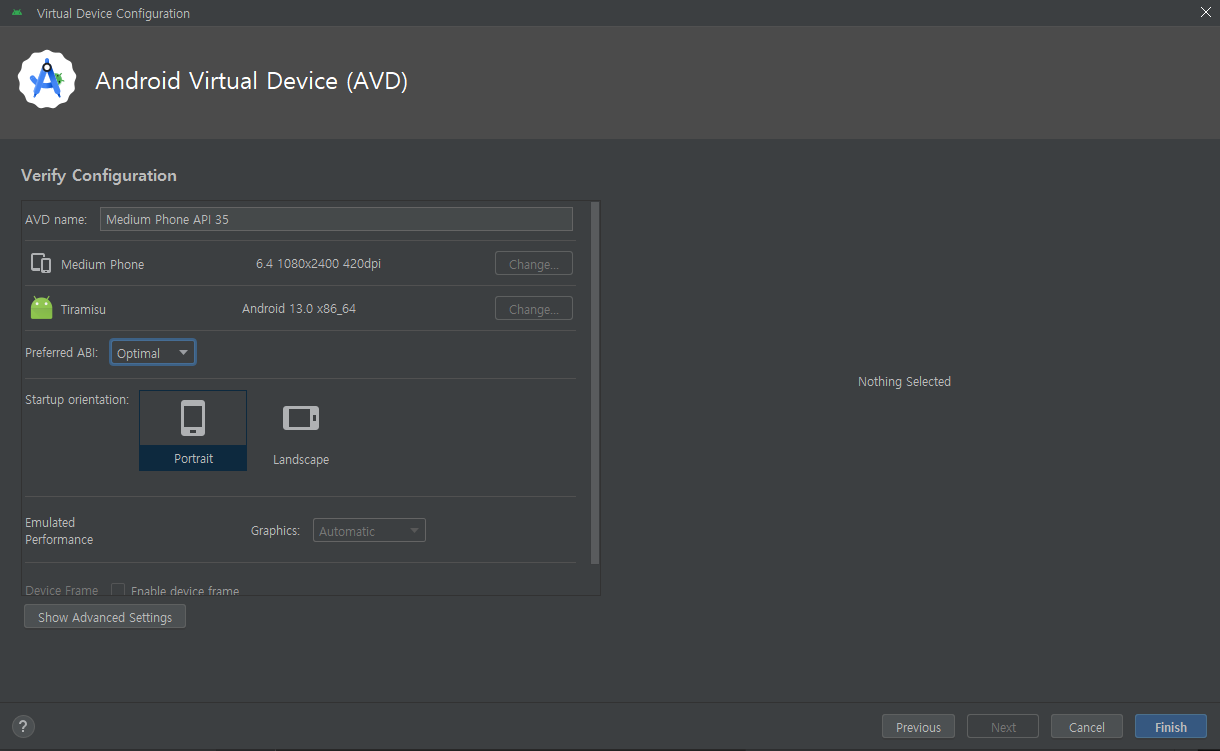Click Finish to create the device
Viewport: 1220px width, 751px height.
(x=1171, y=727)
